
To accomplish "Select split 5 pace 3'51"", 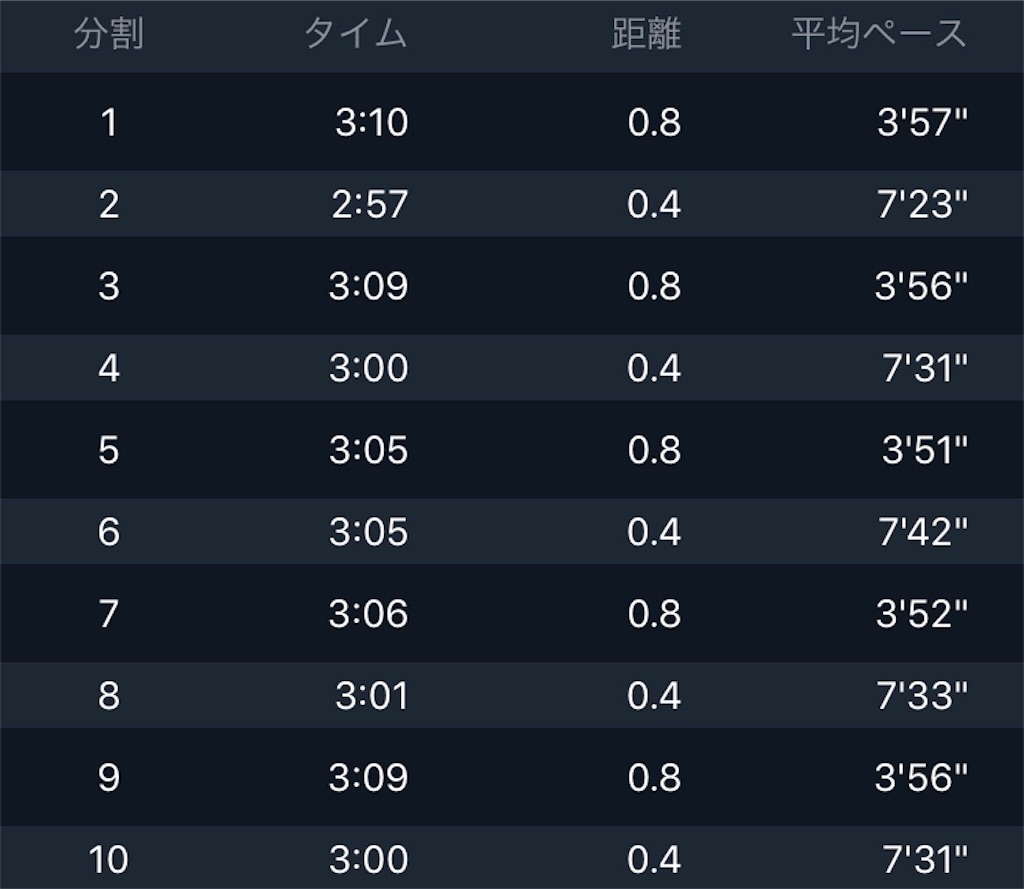I will pos(924,450).
